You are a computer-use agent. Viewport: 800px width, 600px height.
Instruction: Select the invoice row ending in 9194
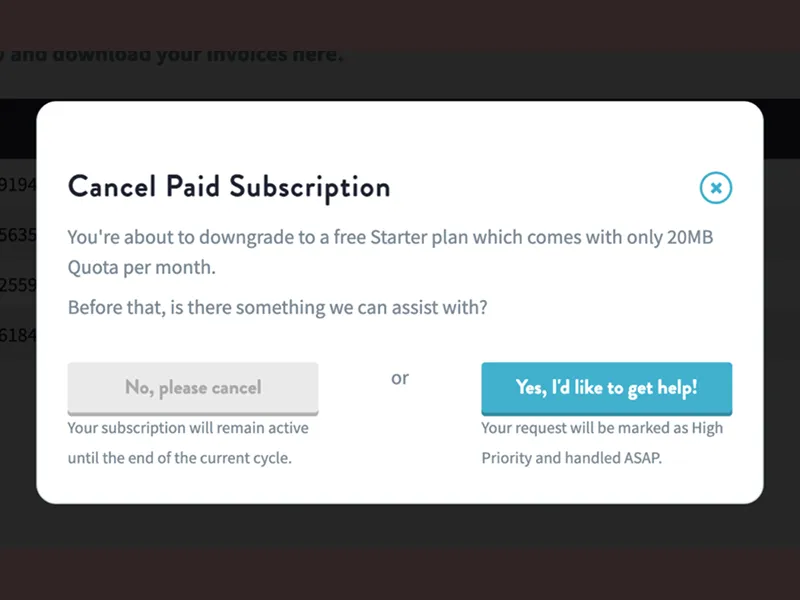tap(17, 185)
